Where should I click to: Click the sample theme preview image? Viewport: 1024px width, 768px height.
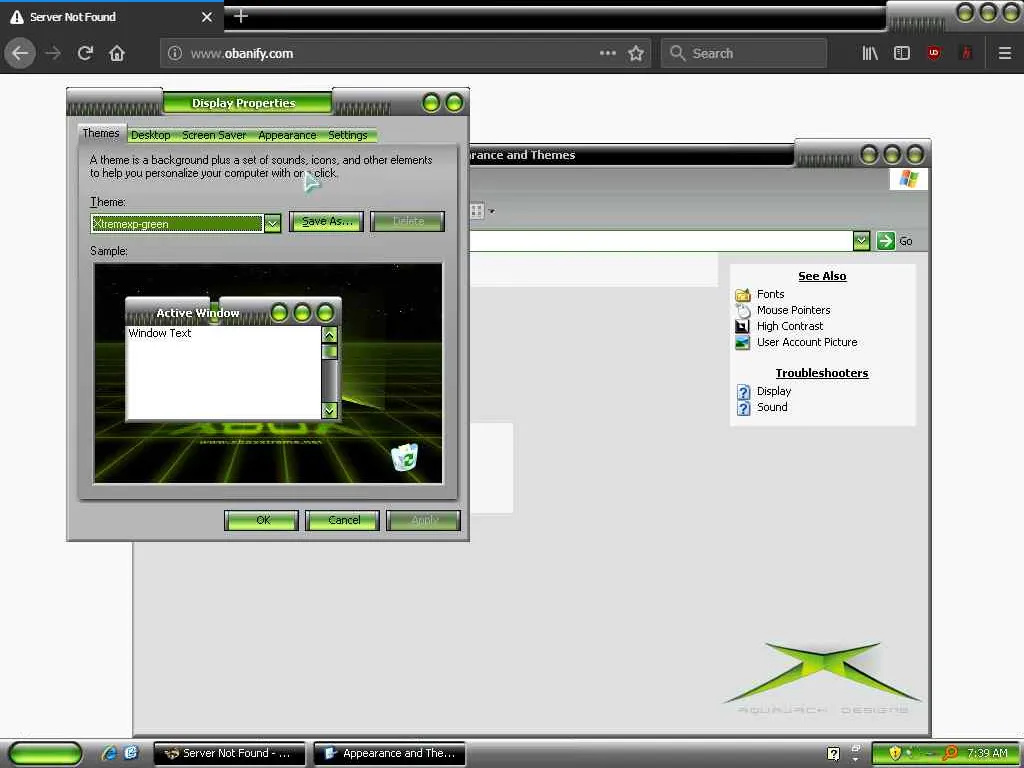[268, 373]
